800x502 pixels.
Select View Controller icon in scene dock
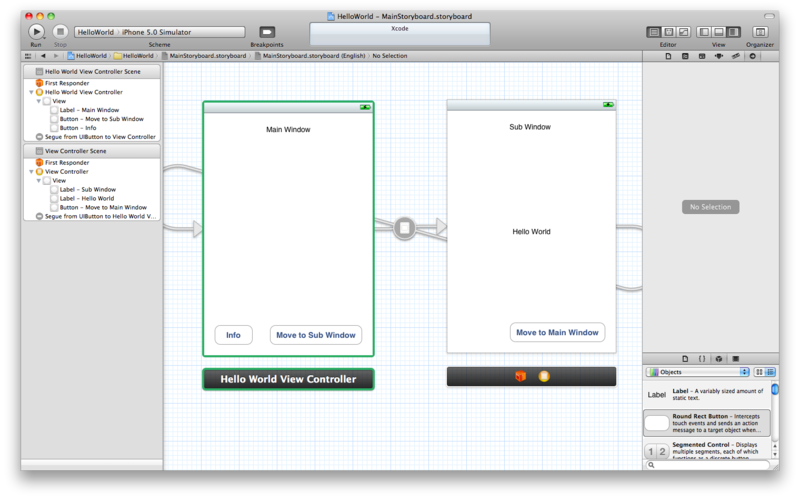click(544, 376)
